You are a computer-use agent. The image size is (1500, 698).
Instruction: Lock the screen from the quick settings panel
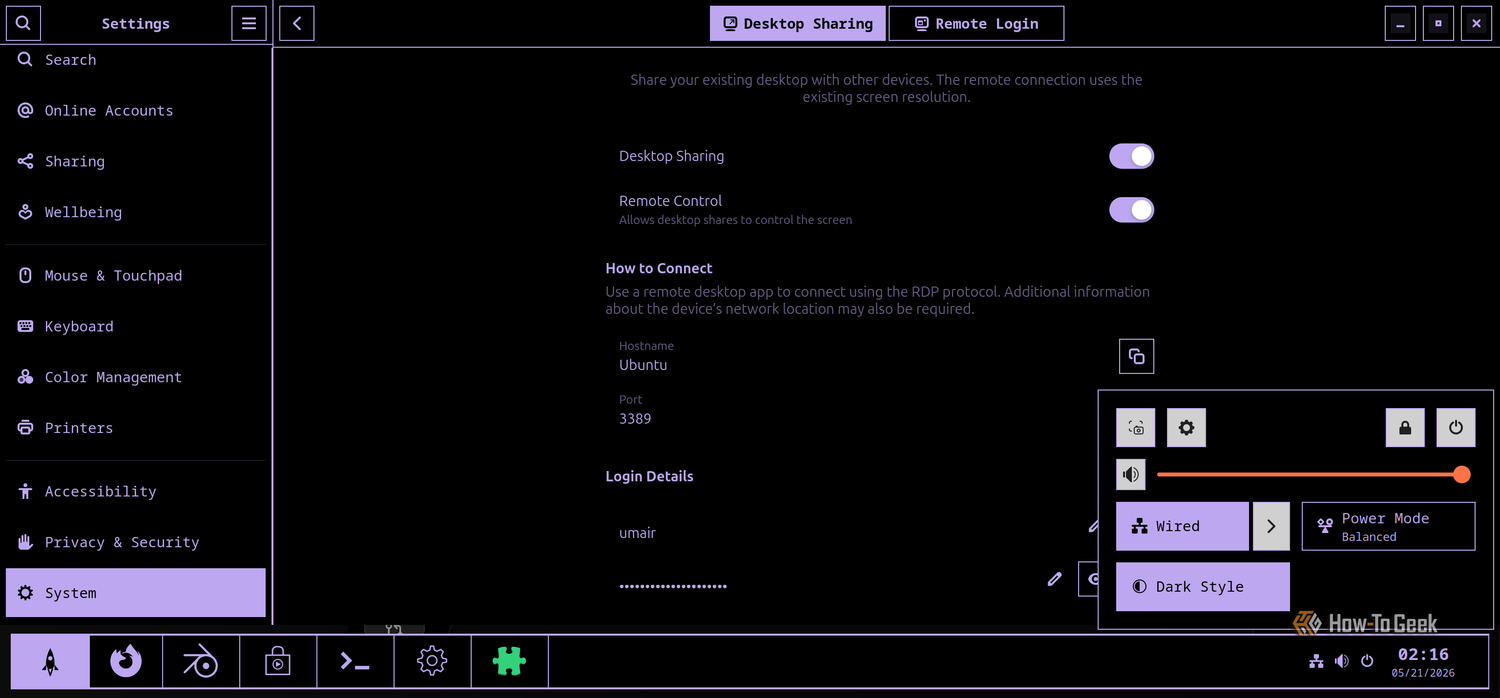coord(1405,428)
